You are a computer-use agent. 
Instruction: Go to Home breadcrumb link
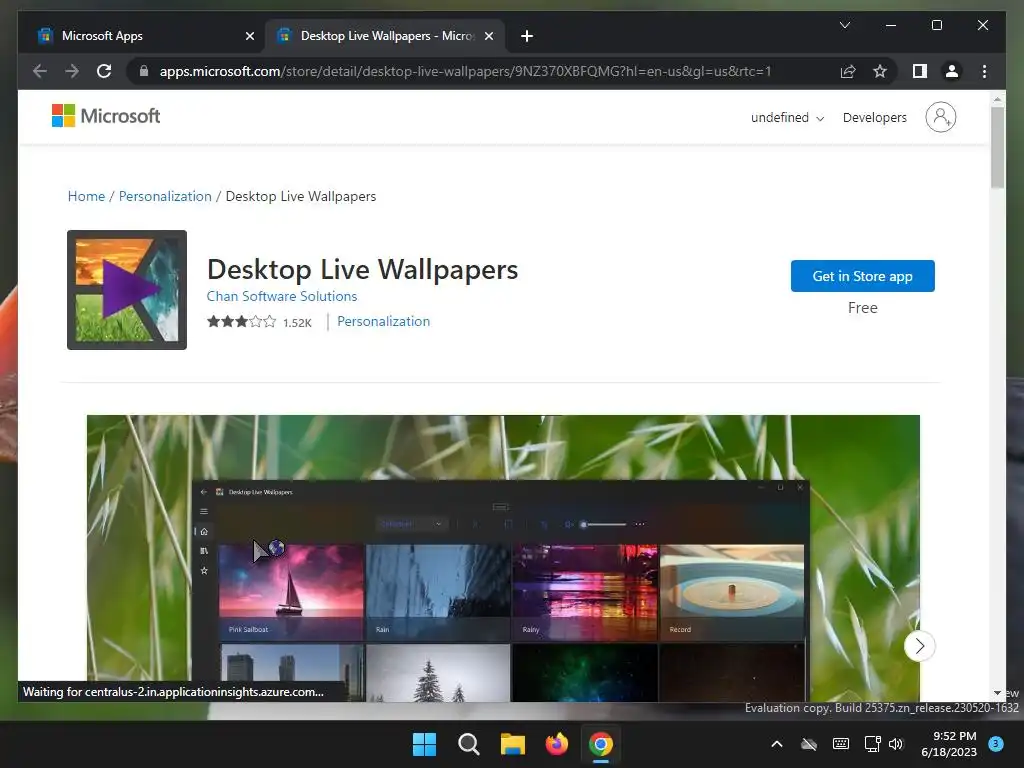86,196
